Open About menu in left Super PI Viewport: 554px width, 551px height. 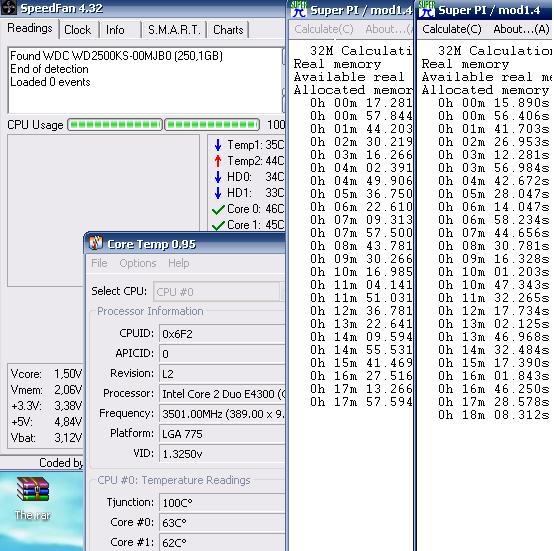point(389,29)
